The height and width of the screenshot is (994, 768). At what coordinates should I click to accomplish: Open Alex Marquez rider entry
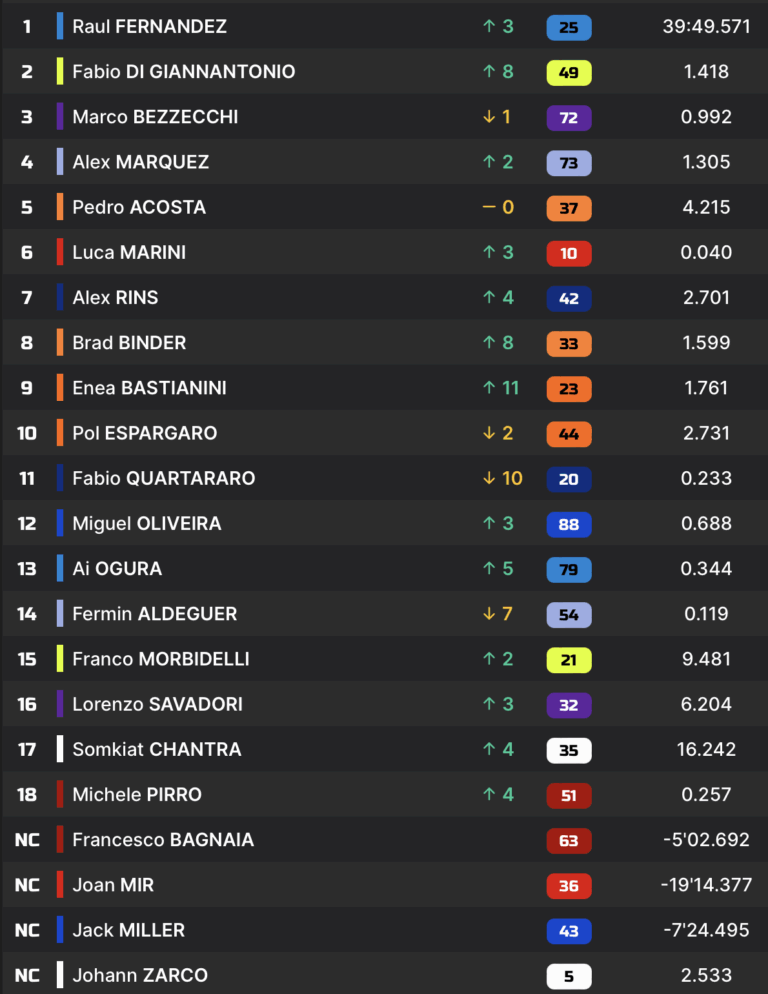(140, 162)
